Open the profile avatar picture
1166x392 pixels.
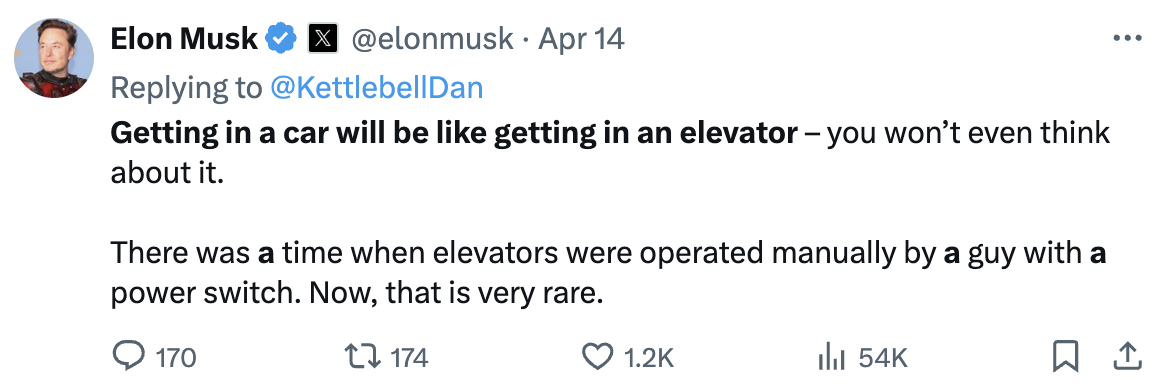54,58
